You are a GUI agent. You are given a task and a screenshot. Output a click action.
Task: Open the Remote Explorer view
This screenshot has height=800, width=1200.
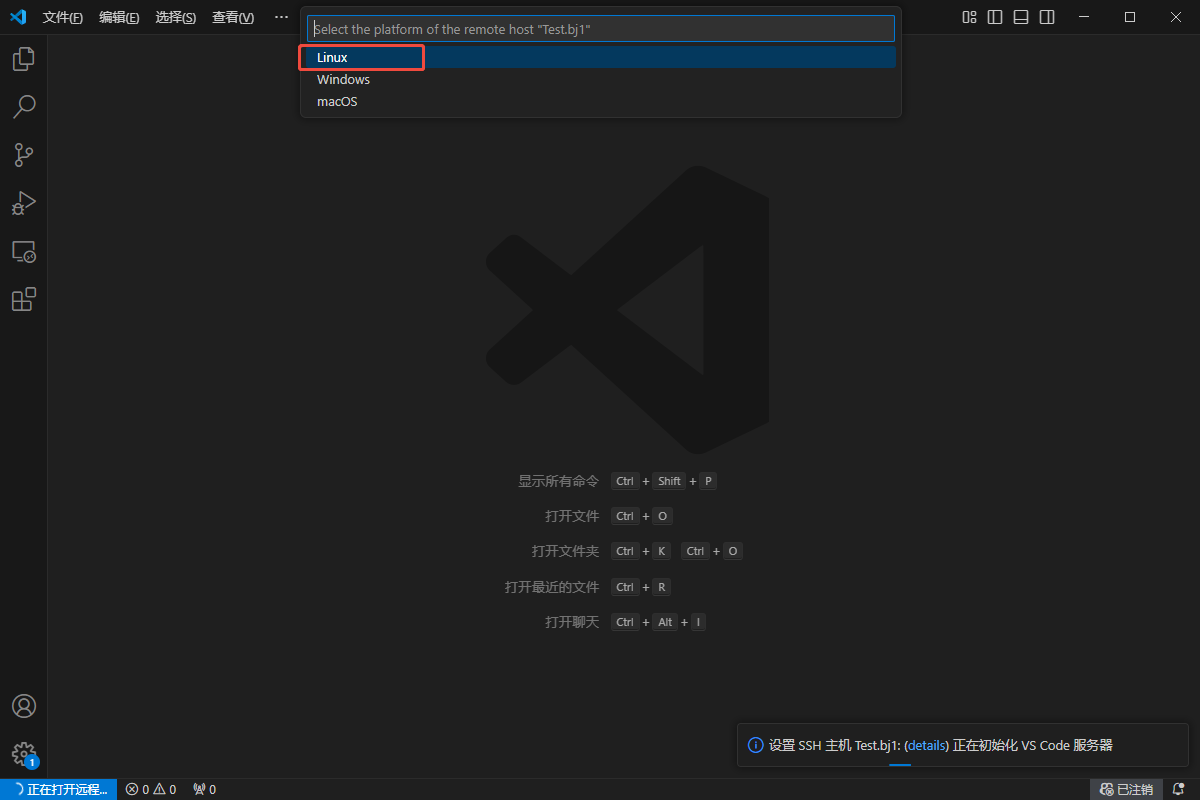point(23,251)
